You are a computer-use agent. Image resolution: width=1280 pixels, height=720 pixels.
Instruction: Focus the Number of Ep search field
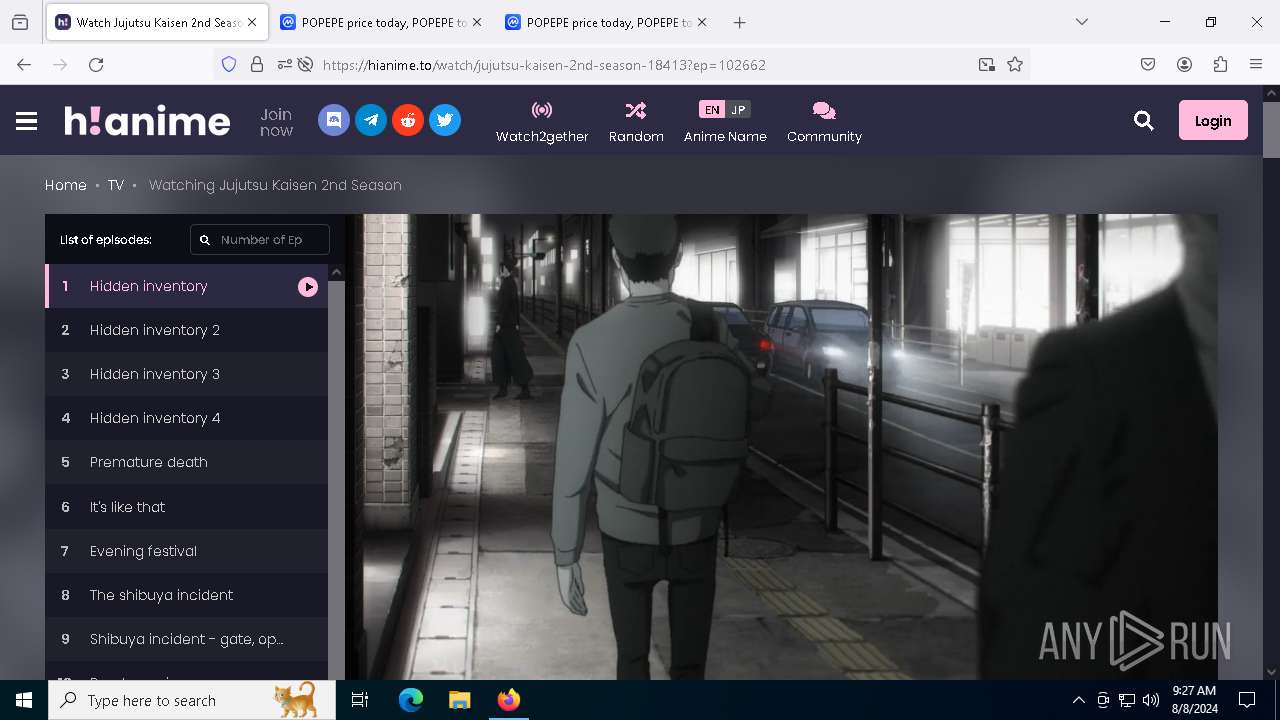point(260,240)
